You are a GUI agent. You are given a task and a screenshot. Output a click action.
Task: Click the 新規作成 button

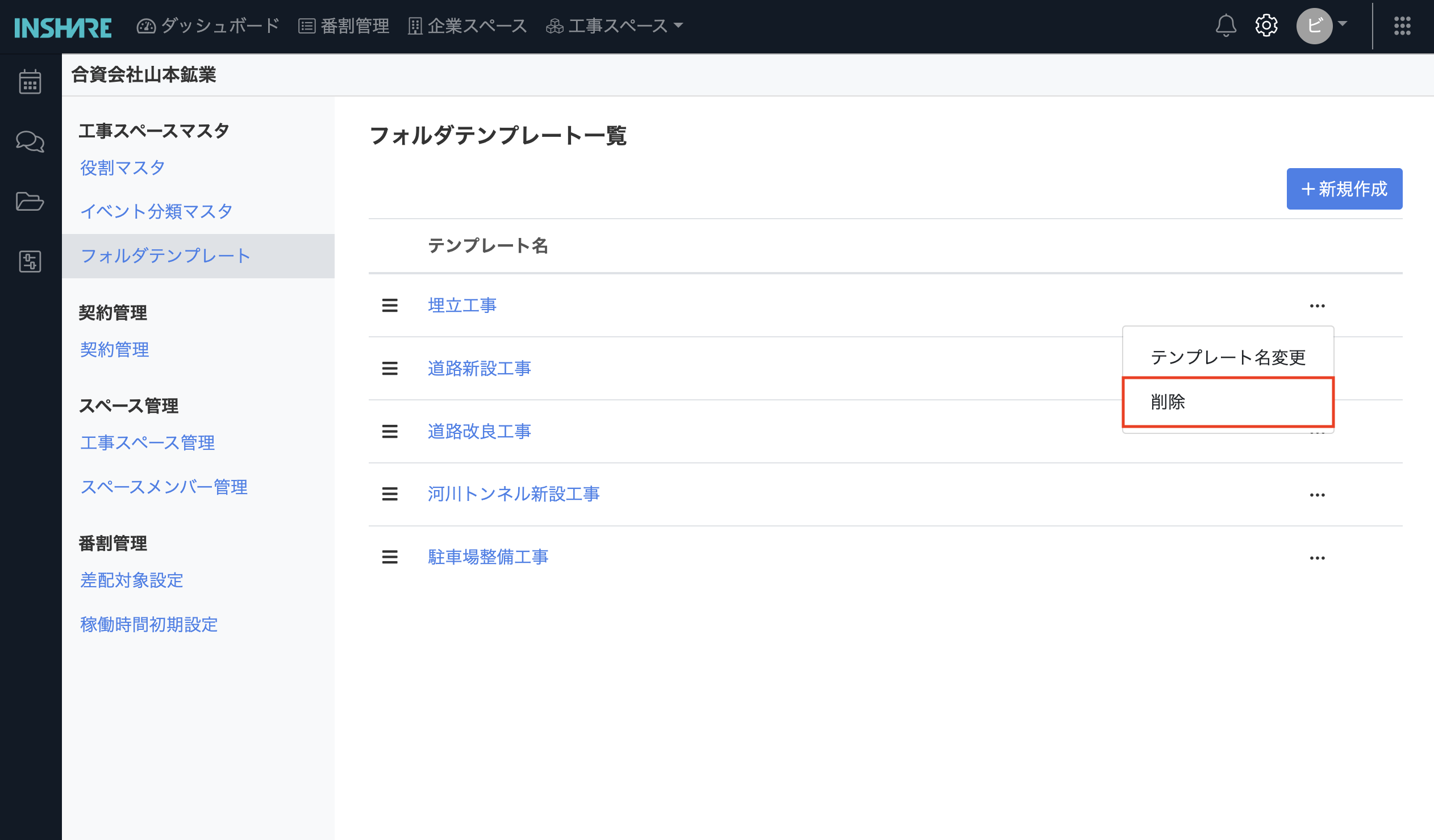tap(1344, 189)
